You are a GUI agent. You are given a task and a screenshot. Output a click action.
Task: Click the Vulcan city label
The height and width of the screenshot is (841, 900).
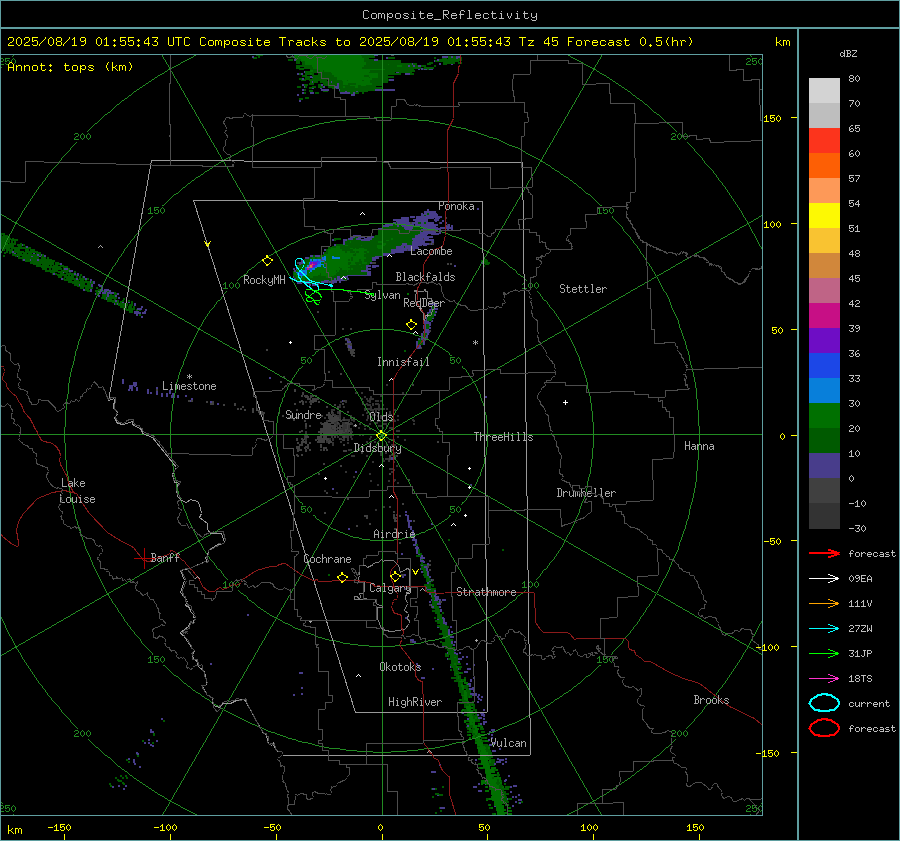[x=508, y=743]
